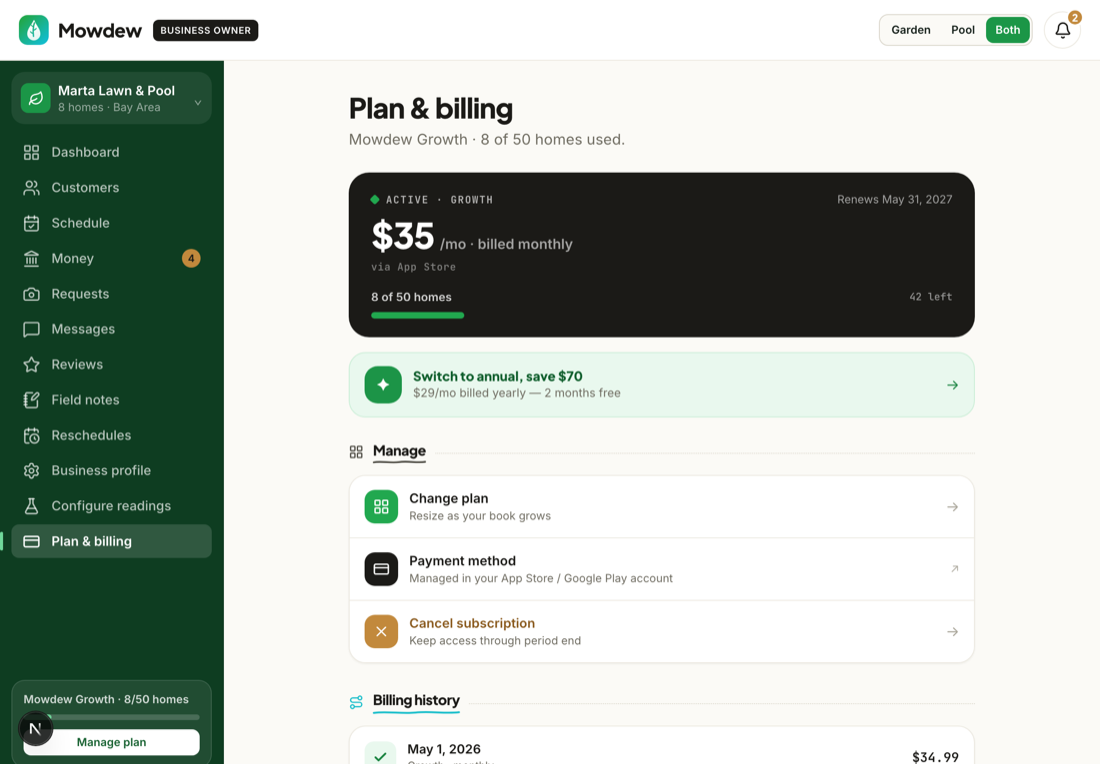Click the Manage plan button

click(x=112, y=742)
